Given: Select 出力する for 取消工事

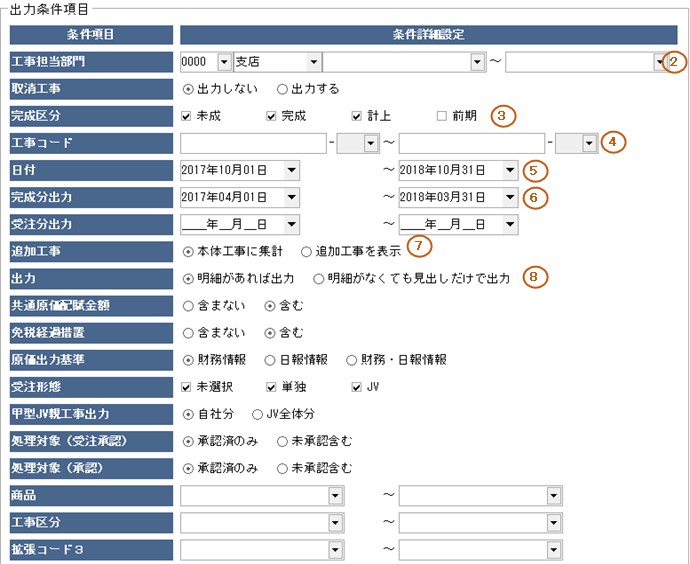Looking at the screenshot, I should pyautogui.click(x=282, y=89).
